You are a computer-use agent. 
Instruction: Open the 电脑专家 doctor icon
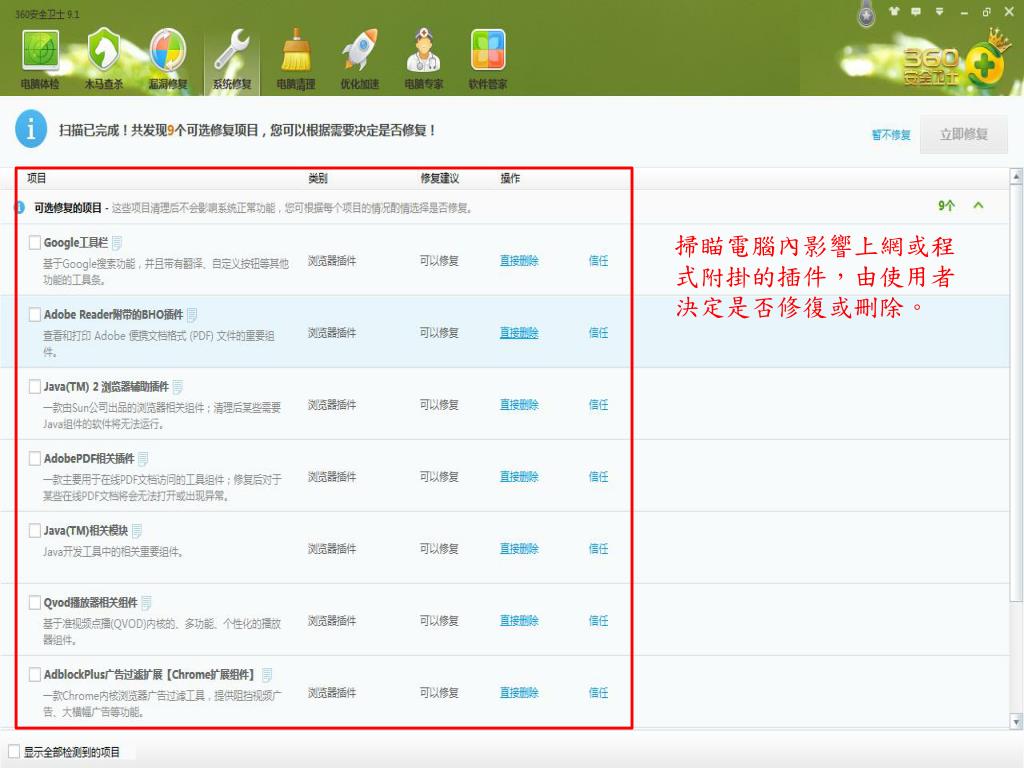click(x=424, y=59)
